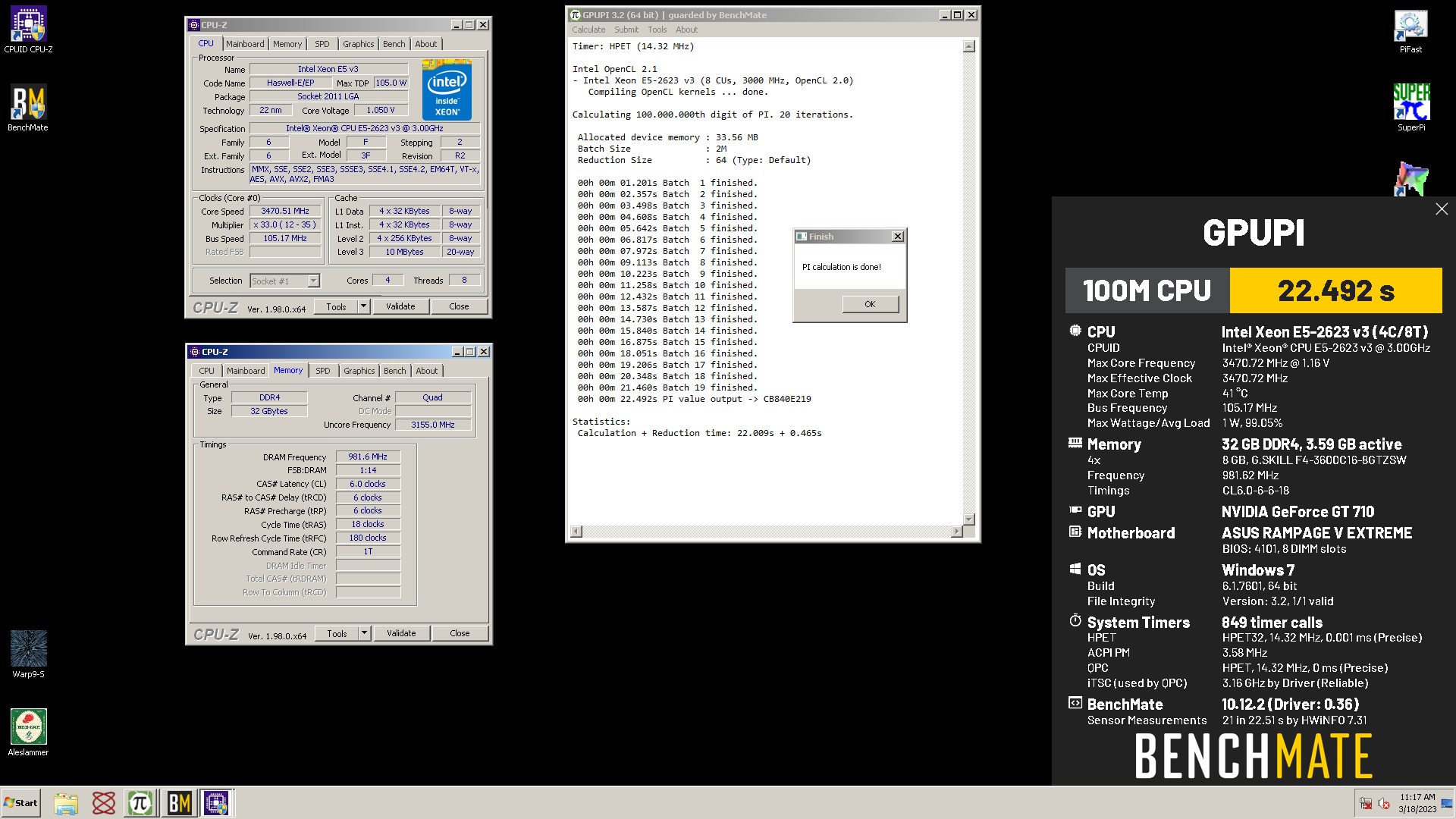
Task: Click Validate in the lower CPU-Z window
Action: pyautogui.click(x=401, y=633)
